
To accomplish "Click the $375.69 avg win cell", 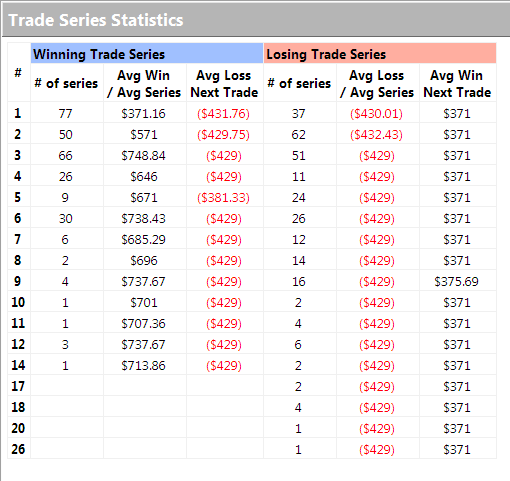I will [457, 282].
